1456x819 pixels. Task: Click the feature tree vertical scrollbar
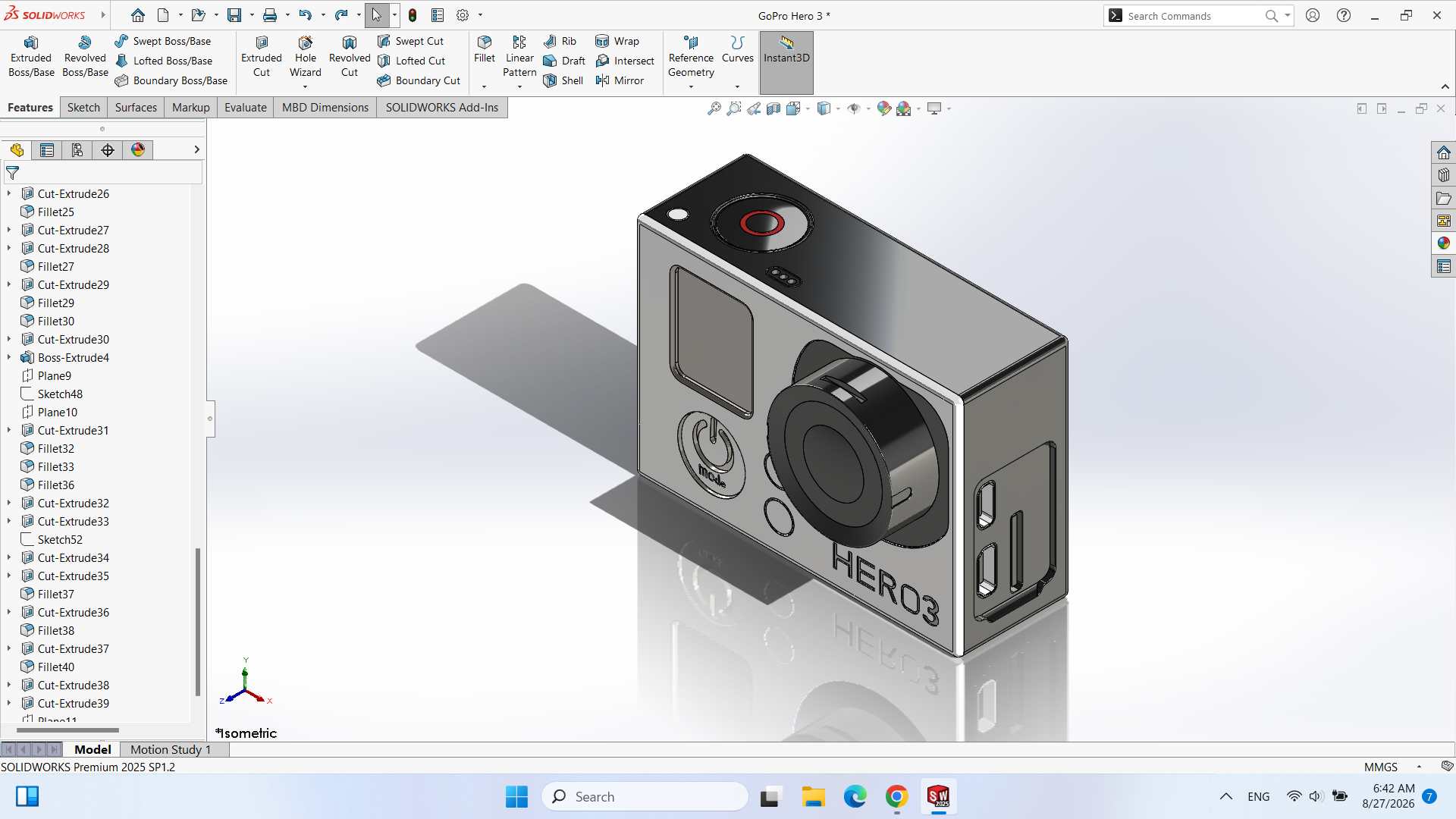point(198,620)
